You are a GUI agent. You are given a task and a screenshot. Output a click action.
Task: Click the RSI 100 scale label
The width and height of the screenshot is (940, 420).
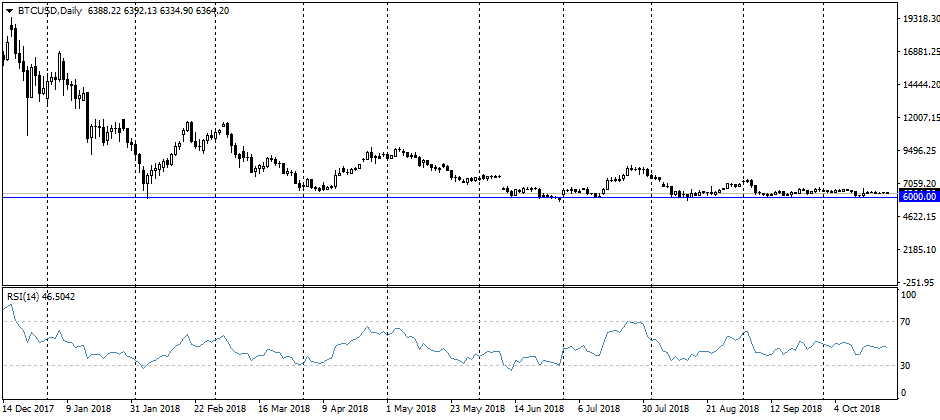(x=910, y=296)
